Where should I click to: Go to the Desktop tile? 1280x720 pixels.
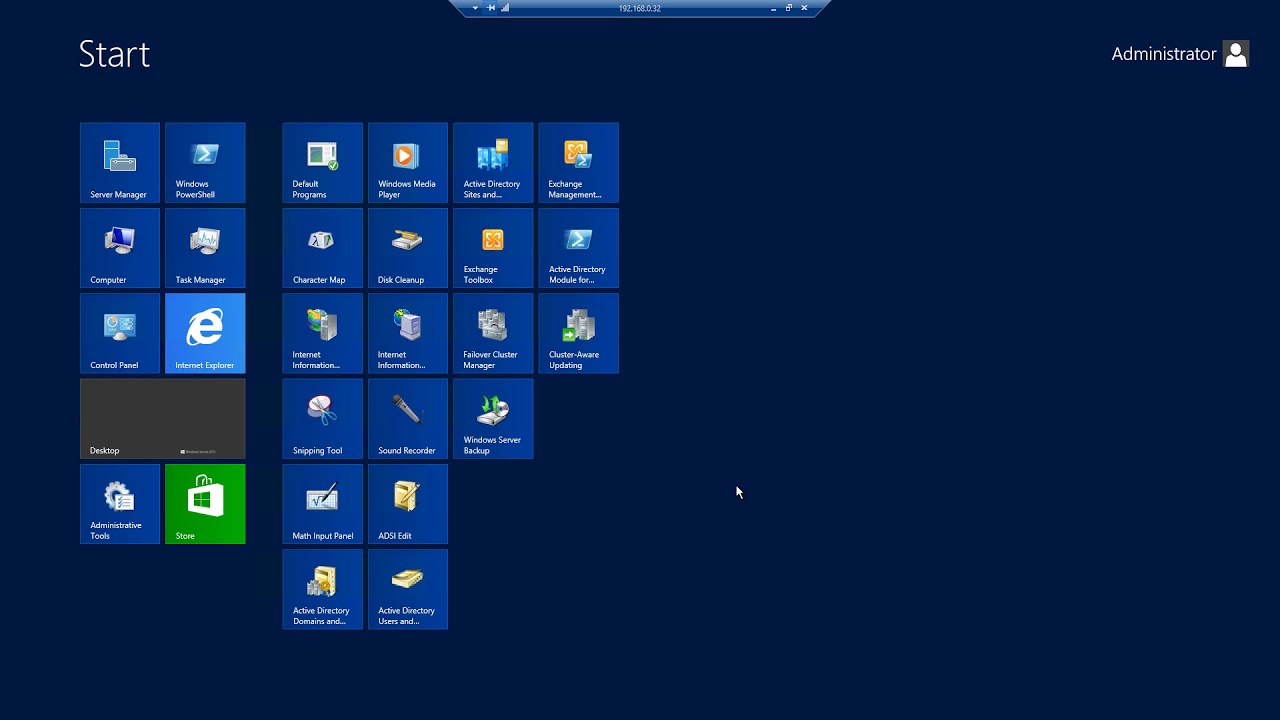(162, 418)
